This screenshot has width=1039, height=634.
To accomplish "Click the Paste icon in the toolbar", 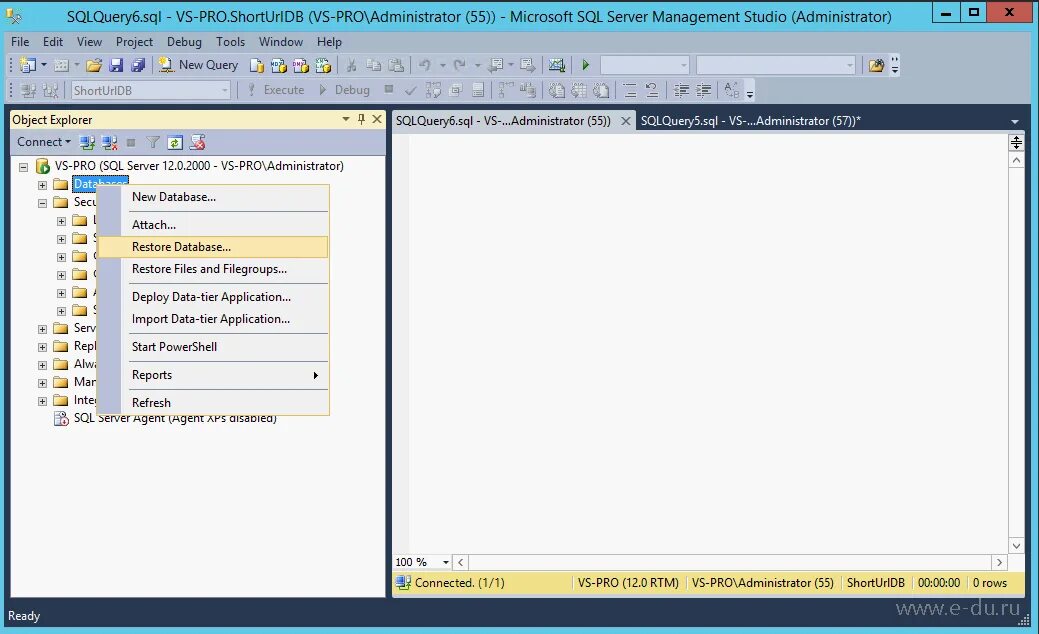I will [396, 65].
